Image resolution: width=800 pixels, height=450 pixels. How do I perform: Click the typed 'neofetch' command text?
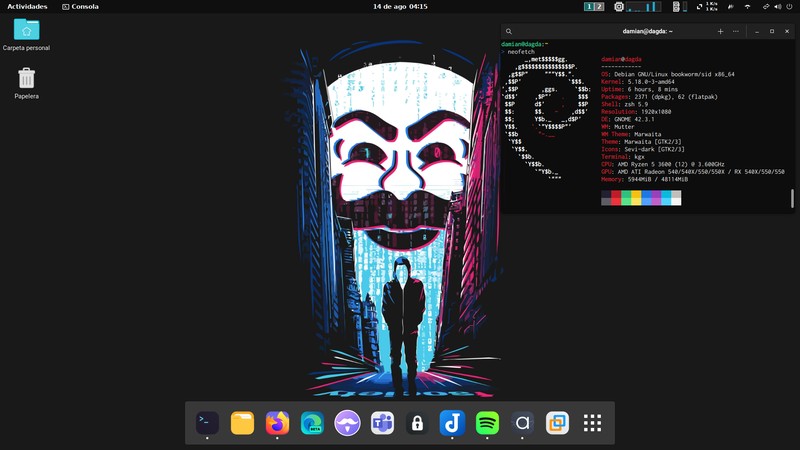pos(521,52)
